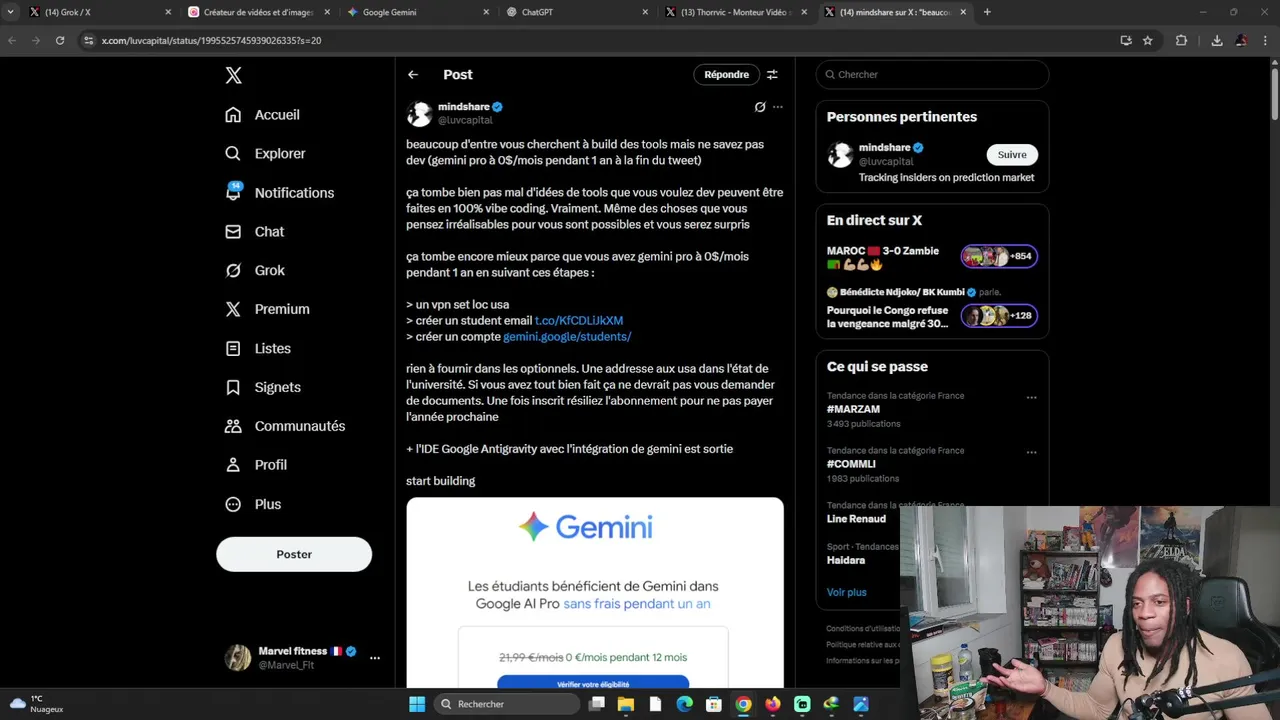Open File Explorer from the taskbar

626,704
